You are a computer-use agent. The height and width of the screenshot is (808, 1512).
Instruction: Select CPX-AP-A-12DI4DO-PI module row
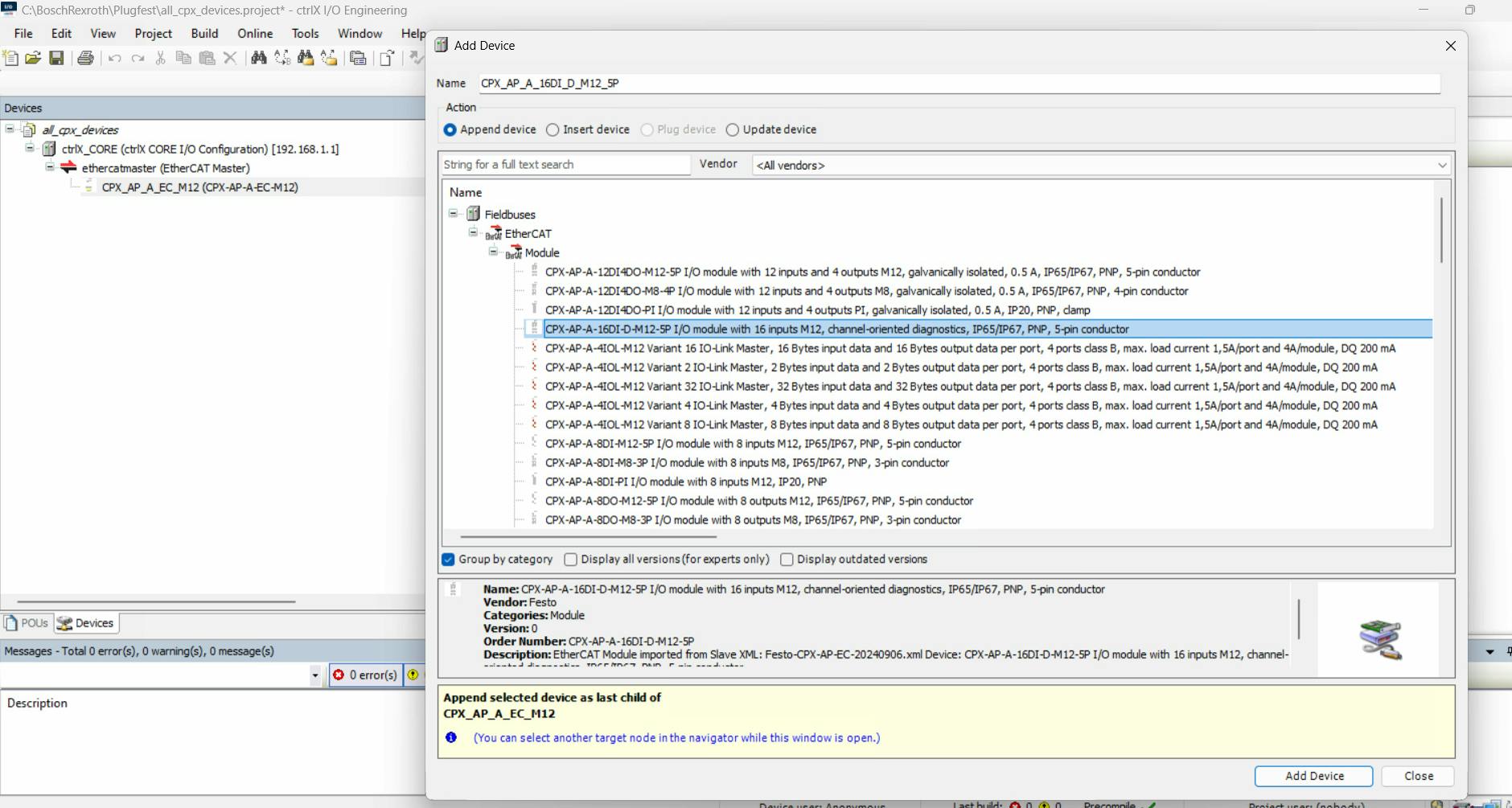pyautogui.click(x=817, y=310)
